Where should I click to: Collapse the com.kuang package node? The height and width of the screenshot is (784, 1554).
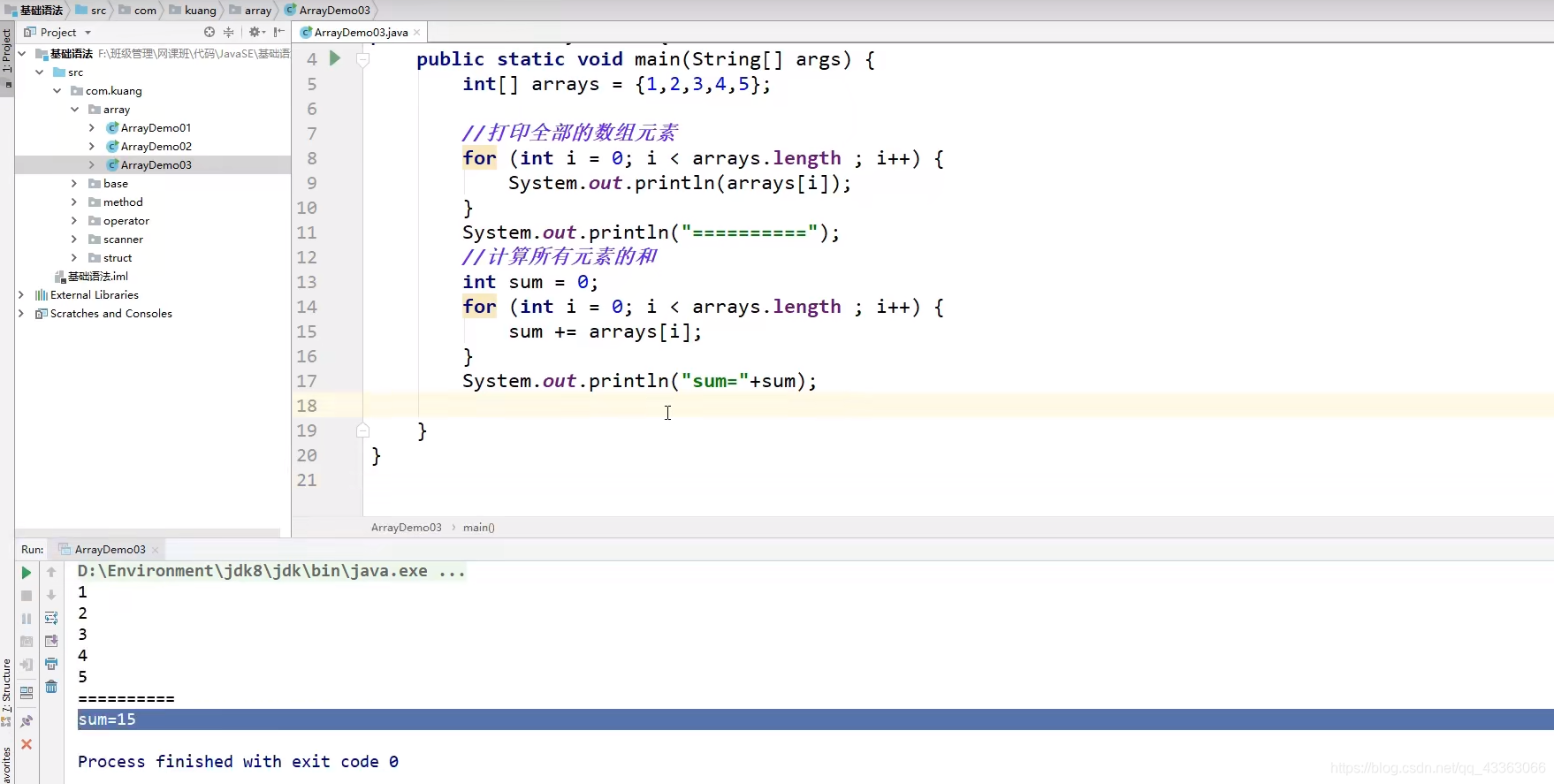pos(57,90)
